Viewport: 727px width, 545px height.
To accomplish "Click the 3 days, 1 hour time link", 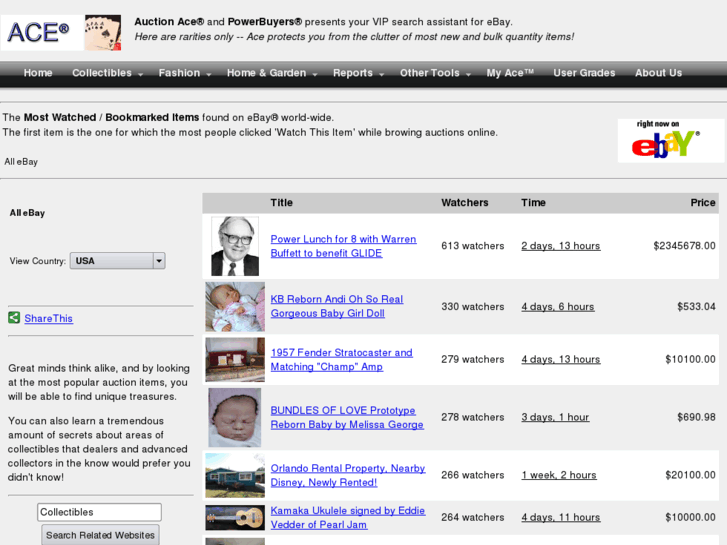I will tap(555, 417).
